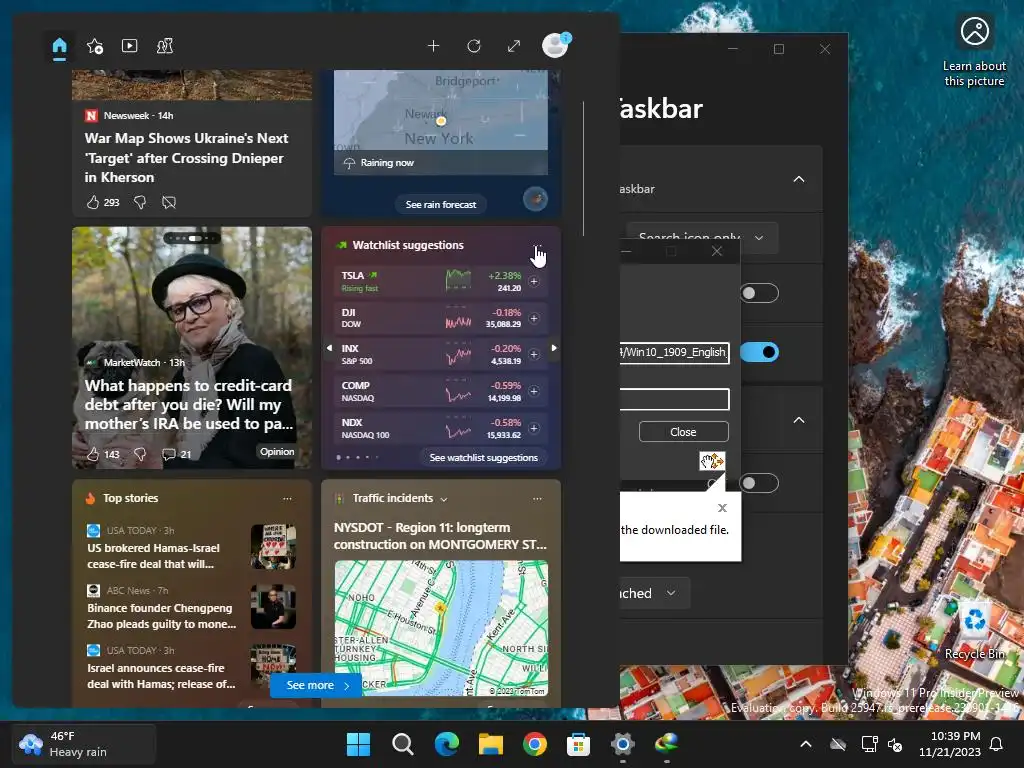Go to previous watchlist page arrow
The width and height of the screenshot is (1024, 768).
coord(329,348)
